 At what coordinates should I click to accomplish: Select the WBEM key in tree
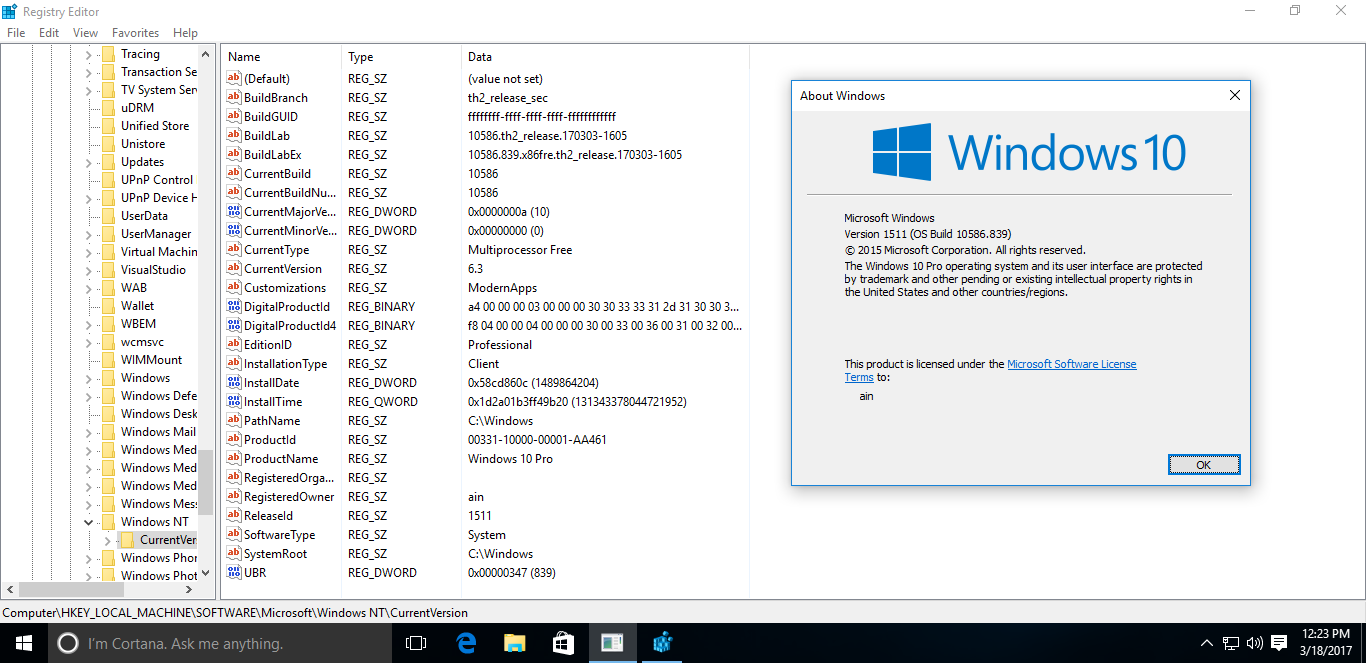138,324
